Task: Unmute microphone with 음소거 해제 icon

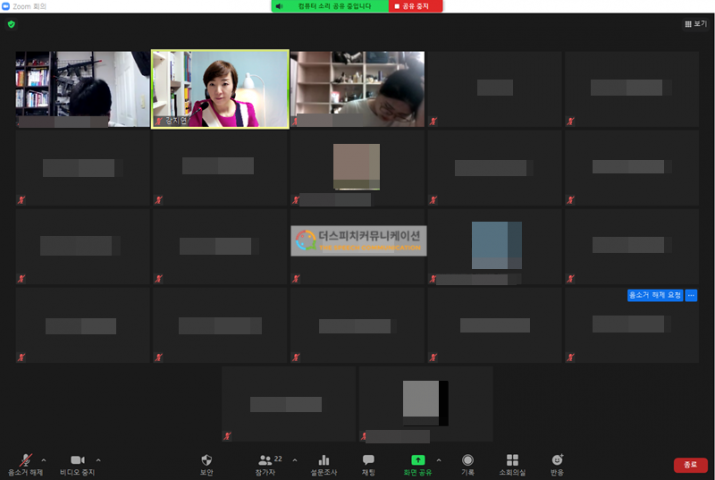Action: 24,461
